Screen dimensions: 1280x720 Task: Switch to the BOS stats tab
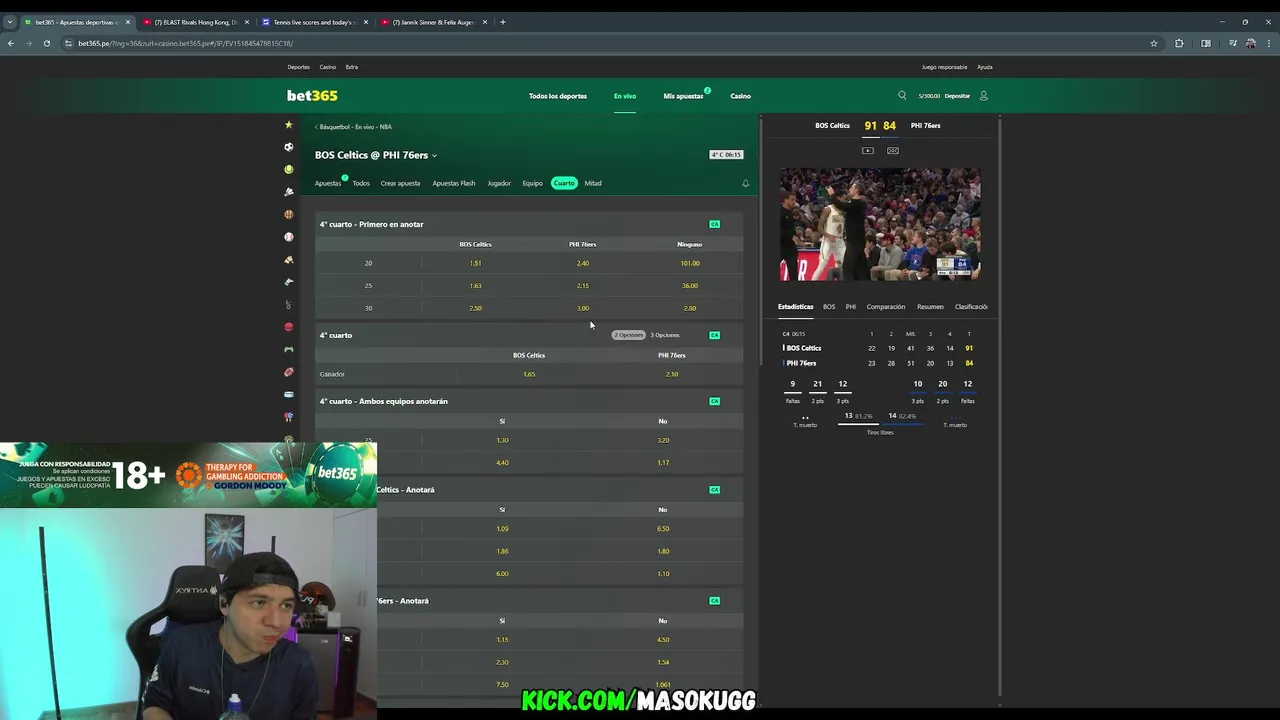(829, 307)
